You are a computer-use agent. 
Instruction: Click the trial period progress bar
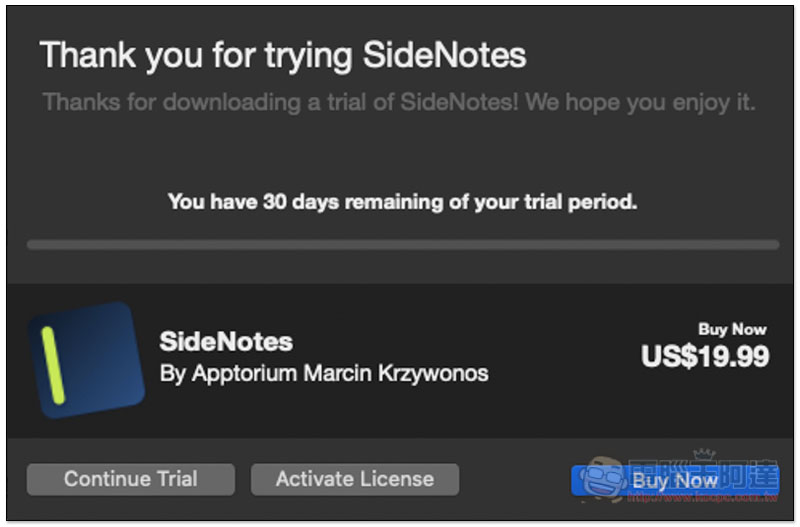tap(402, 244)
